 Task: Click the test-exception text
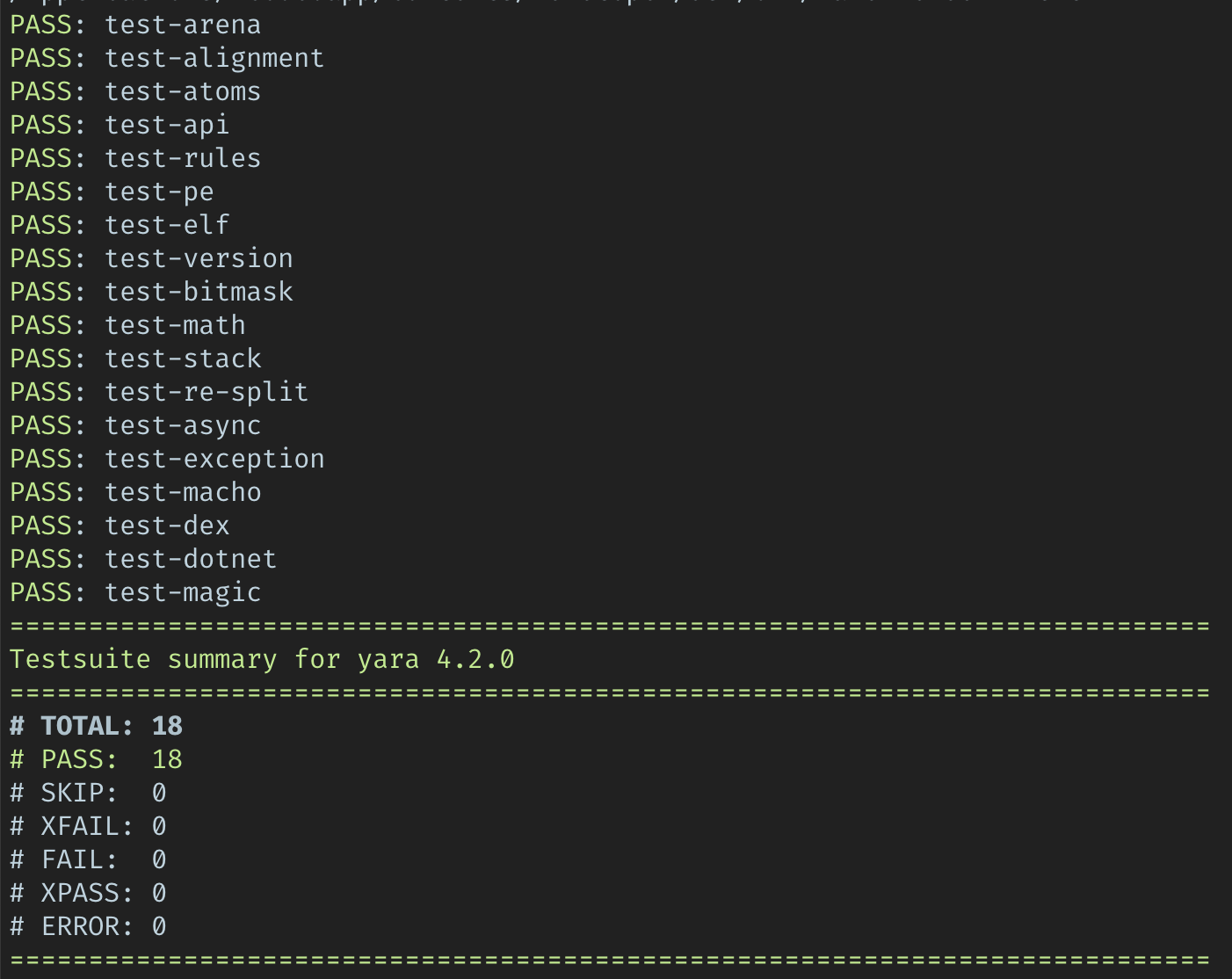(214, 459)
